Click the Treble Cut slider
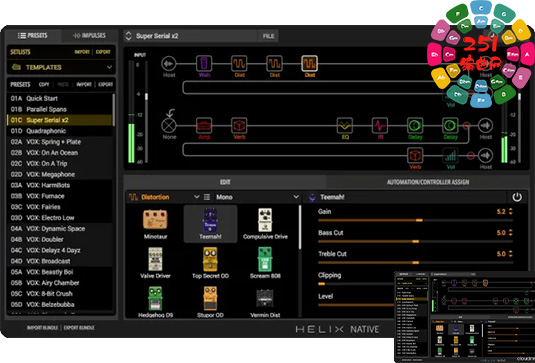535x363 pixels. [x=415, y=263]
